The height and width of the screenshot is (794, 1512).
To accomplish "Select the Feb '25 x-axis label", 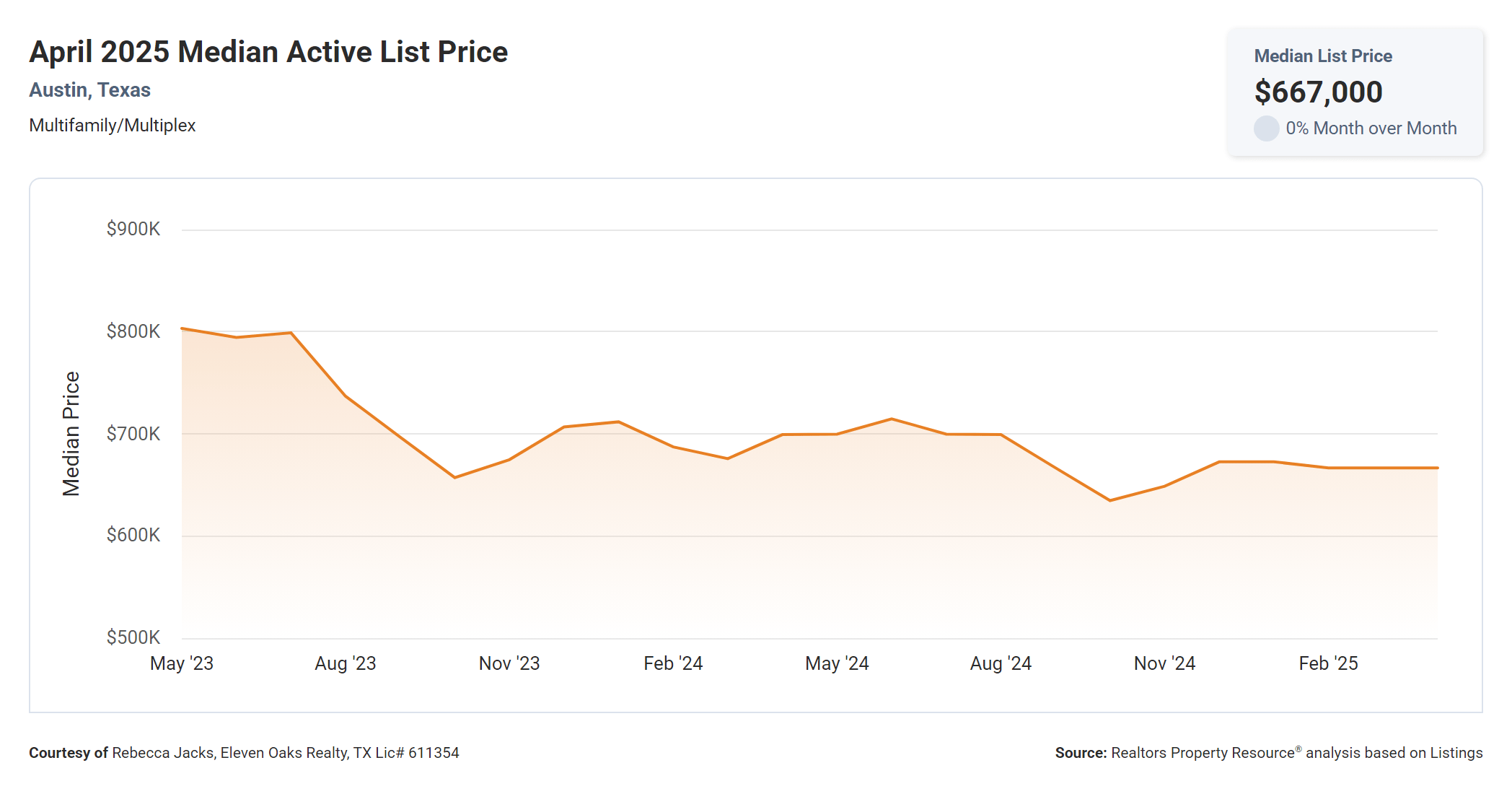I will pos(1328,663).
